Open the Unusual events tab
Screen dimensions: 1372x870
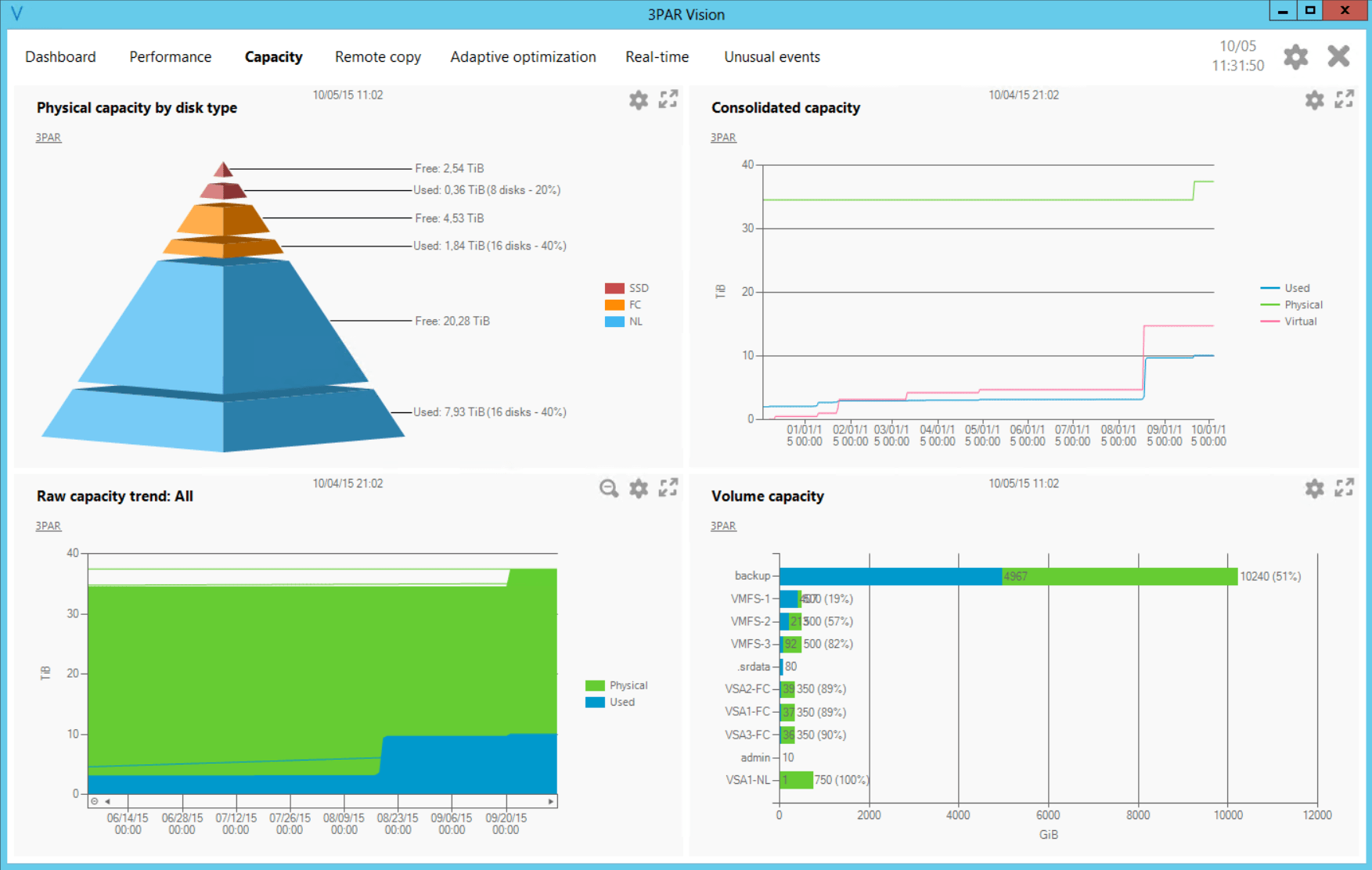pos(772,57)
